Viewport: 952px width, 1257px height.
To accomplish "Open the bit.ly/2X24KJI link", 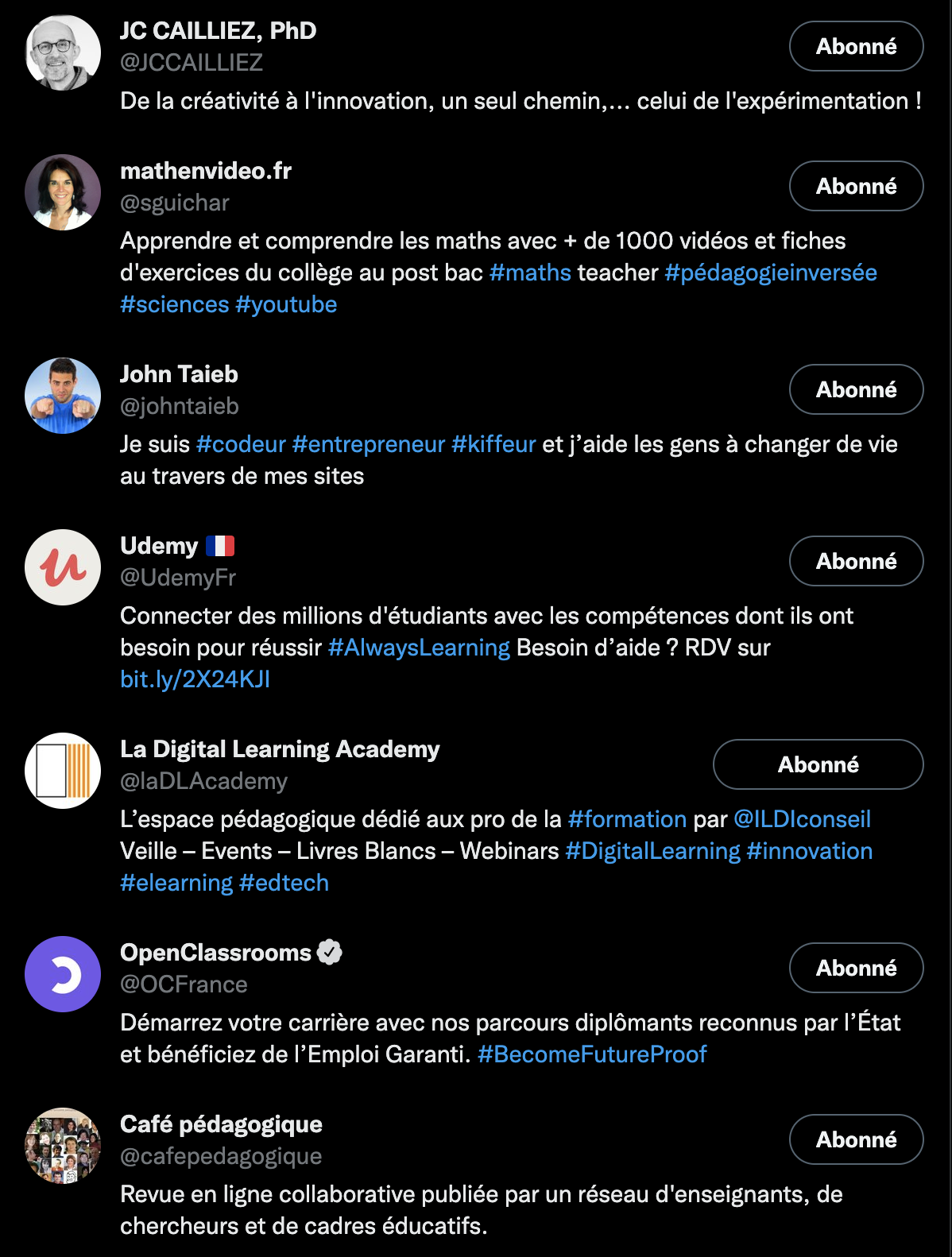I will click(x=195, y=679).
